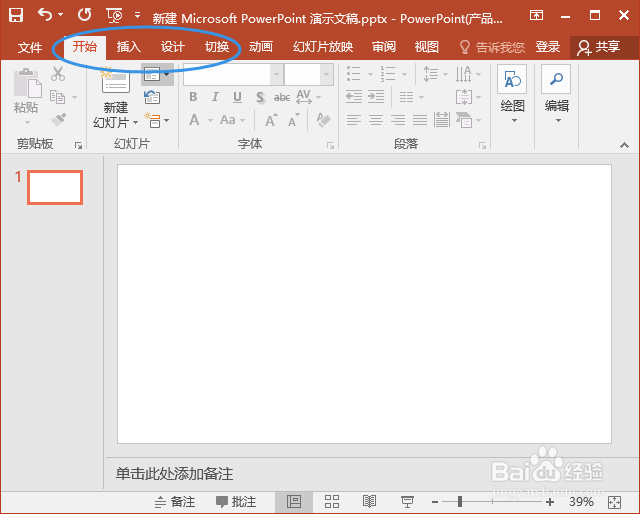Image resolution: width=640 pixels, height=514 pixels.
Task: Reset the slide with reset icon
Action: 152,97
